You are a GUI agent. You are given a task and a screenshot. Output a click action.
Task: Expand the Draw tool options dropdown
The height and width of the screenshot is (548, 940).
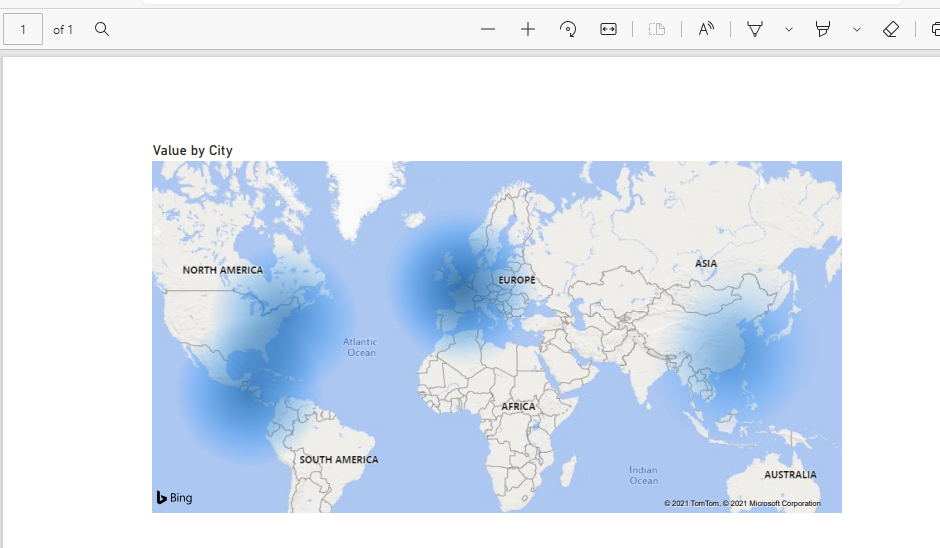pyautogui.click(x=789, y=29)
